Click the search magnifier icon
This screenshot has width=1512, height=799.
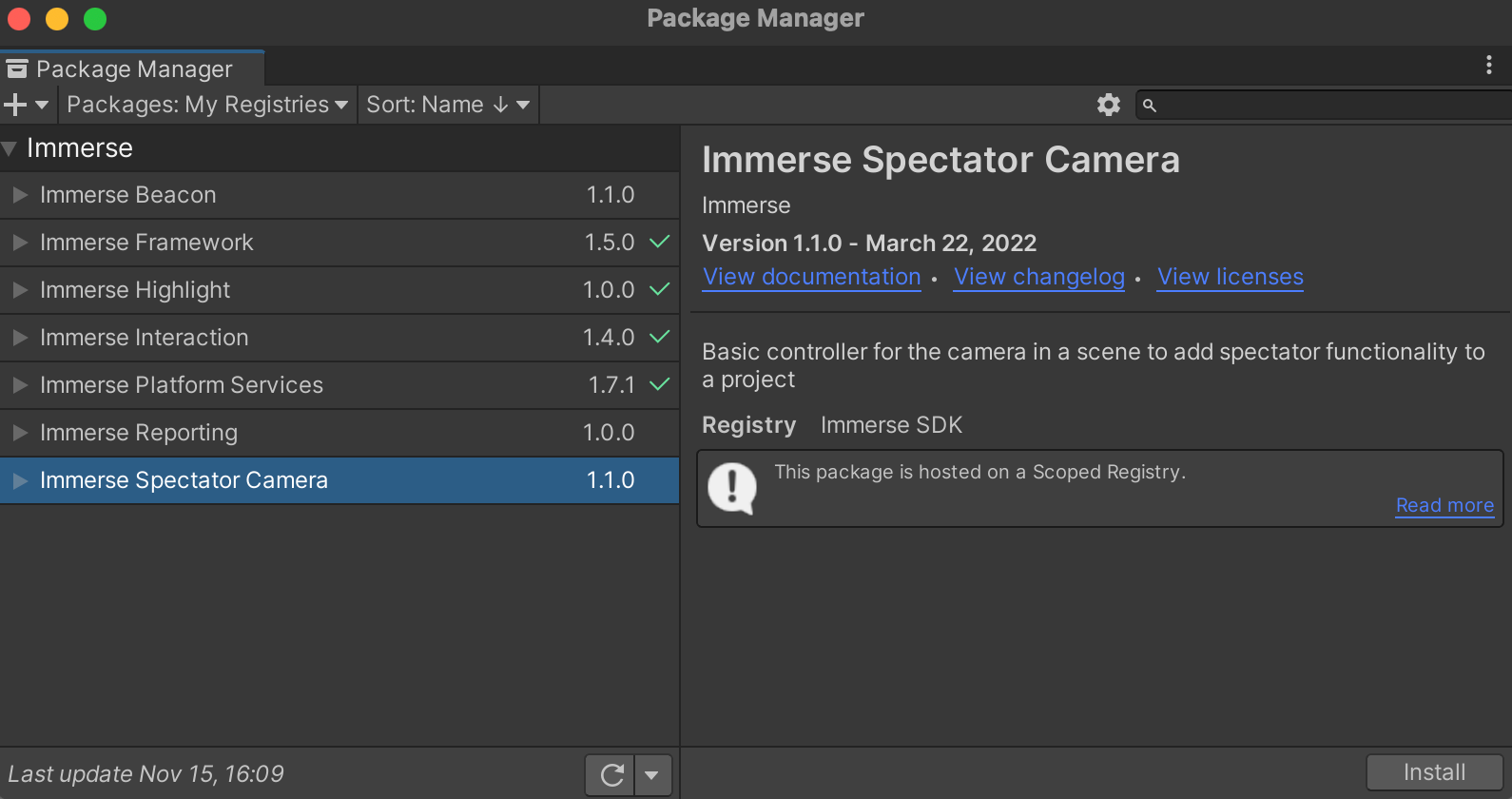(1150, 106)
